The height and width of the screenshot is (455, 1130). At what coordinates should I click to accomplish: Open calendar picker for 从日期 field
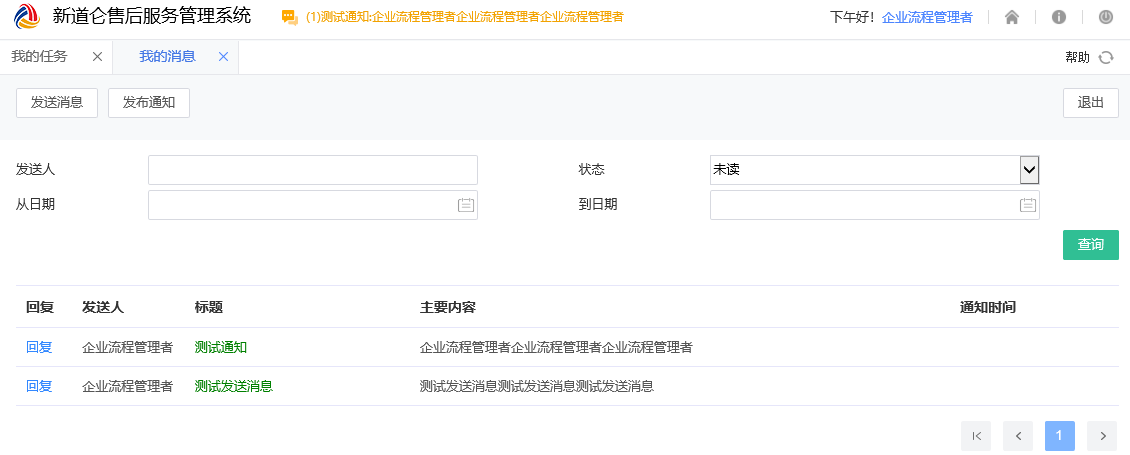465,205
